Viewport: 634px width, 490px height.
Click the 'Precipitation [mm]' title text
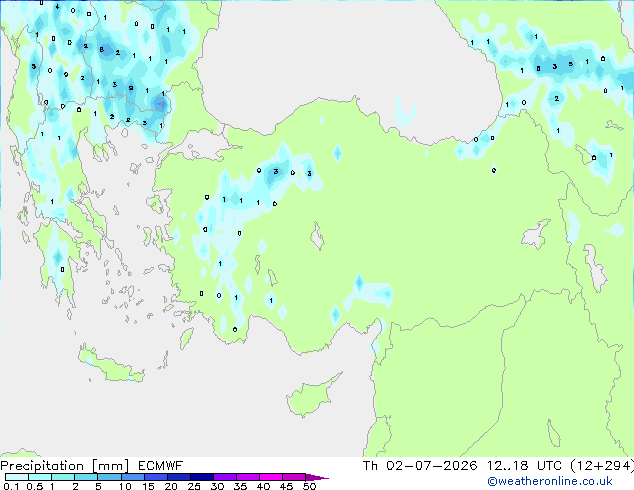tap(65, 466)
